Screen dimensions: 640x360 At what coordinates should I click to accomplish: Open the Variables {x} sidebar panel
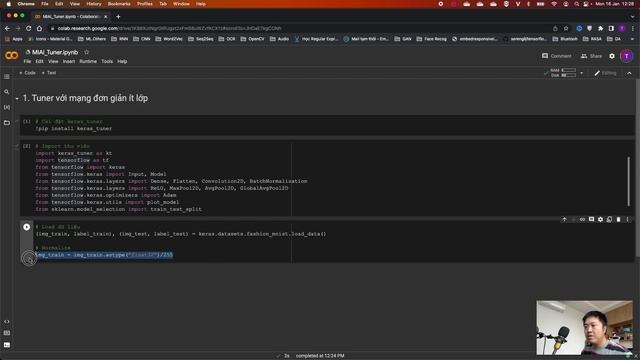(7, 107)
